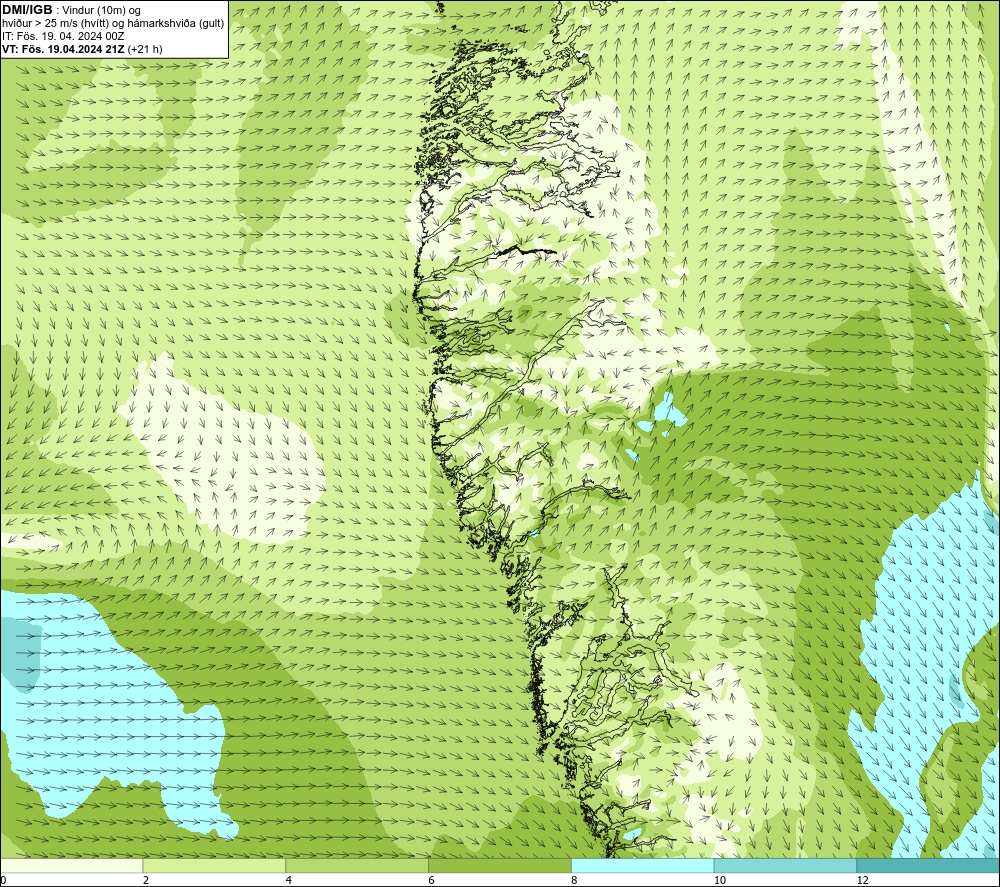Click the '2' scale label

point(146,880)
